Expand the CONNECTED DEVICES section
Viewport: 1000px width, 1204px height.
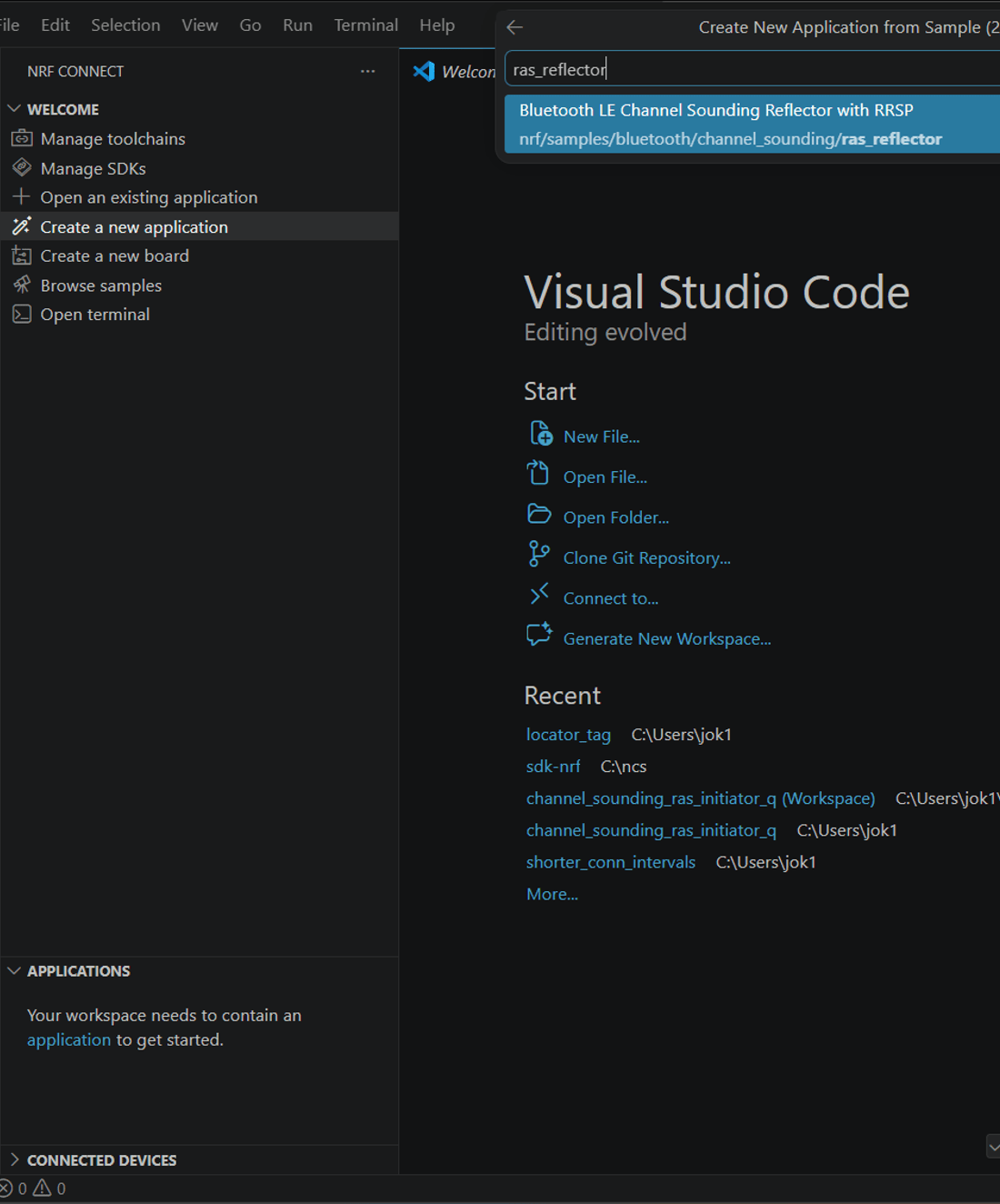(15, 1159)
